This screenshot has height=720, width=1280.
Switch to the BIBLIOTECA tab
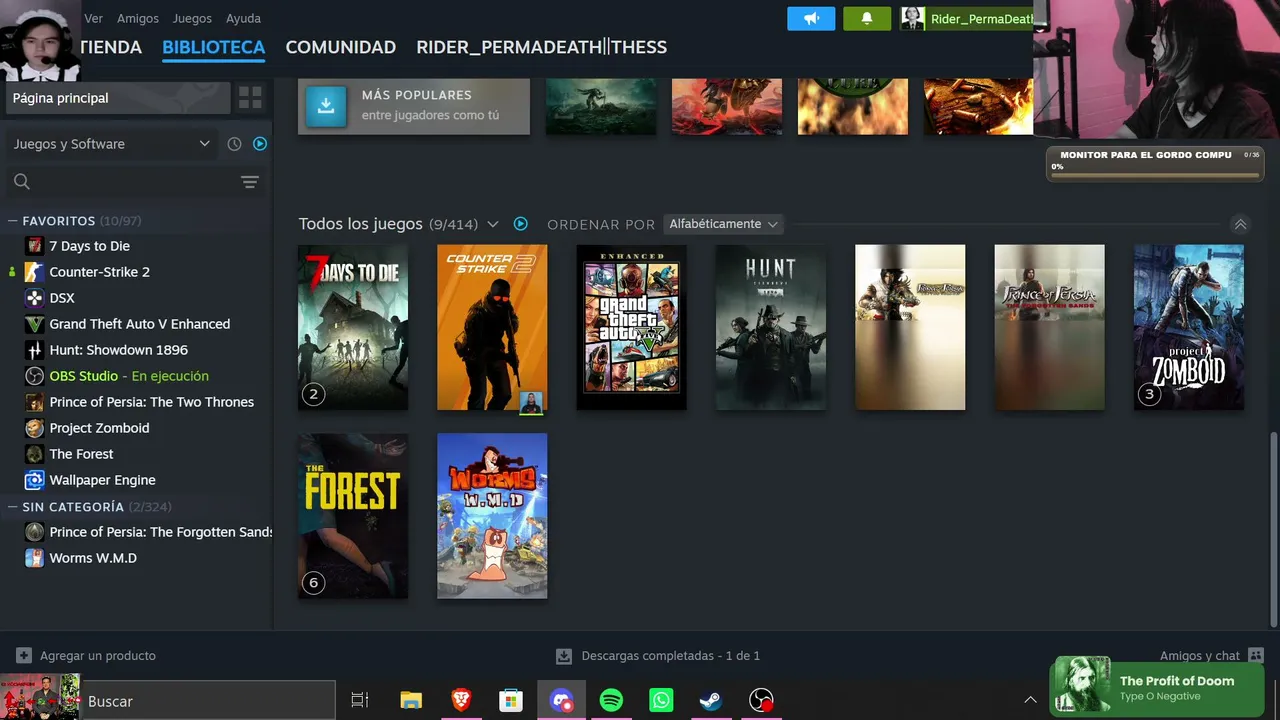click(213, 47)
